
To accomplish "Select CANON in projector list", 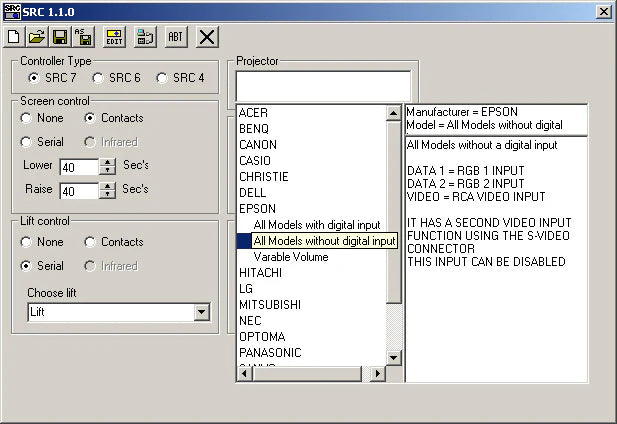I will [x=258, y=145].
